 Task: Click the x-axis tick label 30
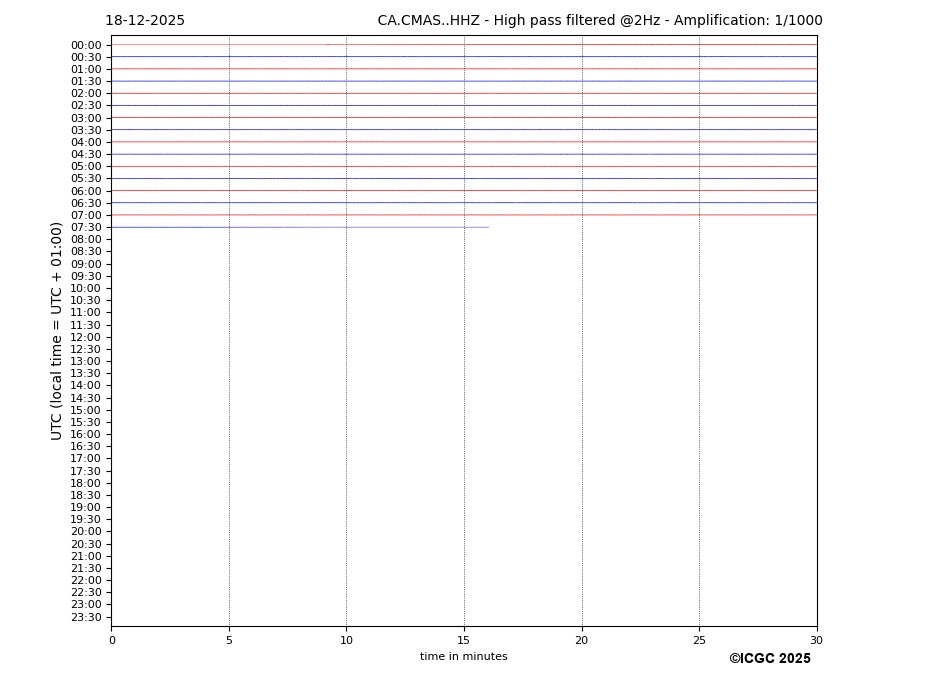click(816, 640)
